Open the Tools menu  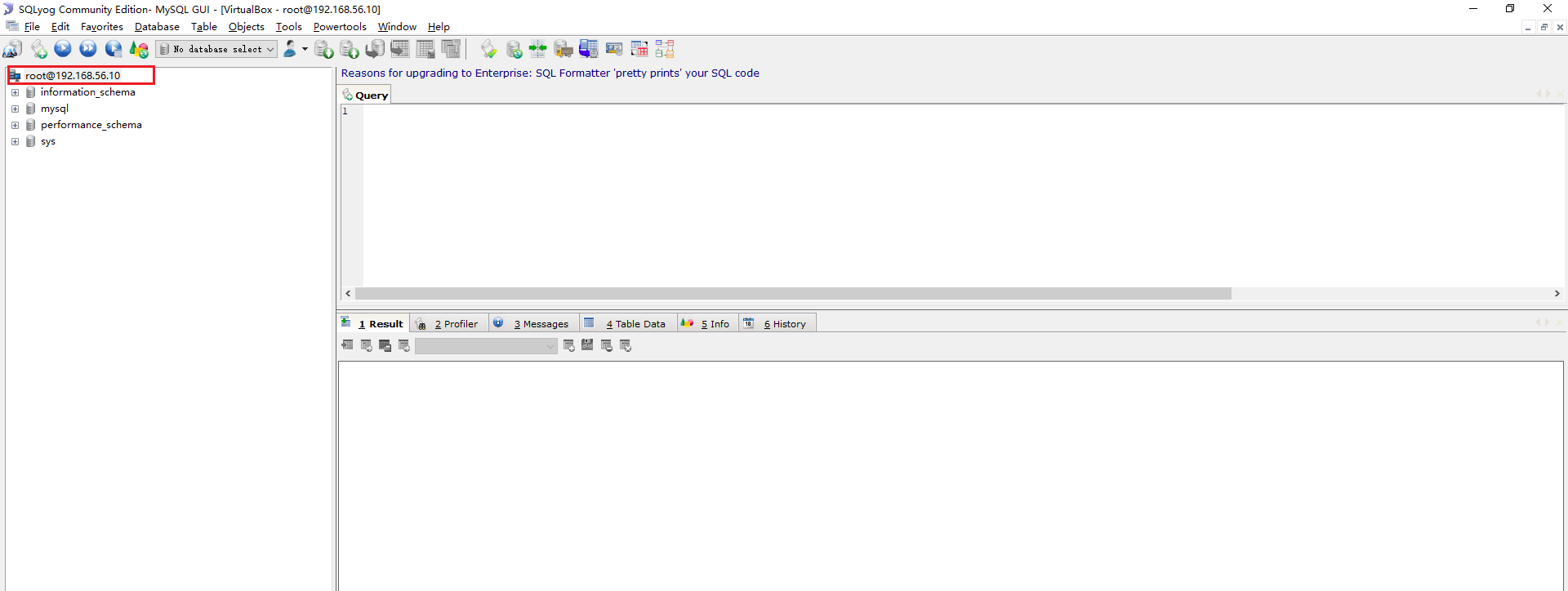(x=289, y=27)
